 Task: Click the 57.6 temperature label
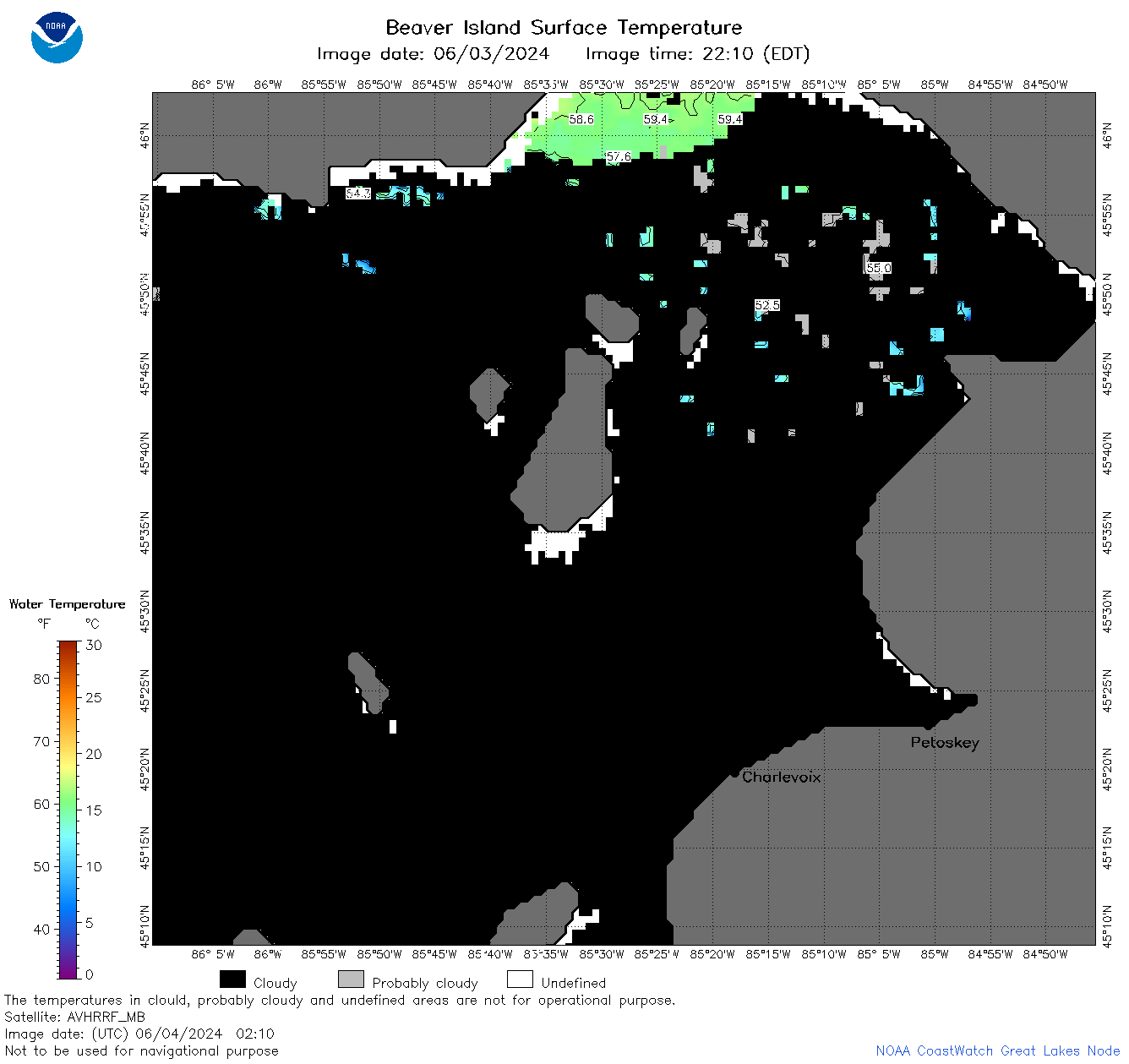619,156
